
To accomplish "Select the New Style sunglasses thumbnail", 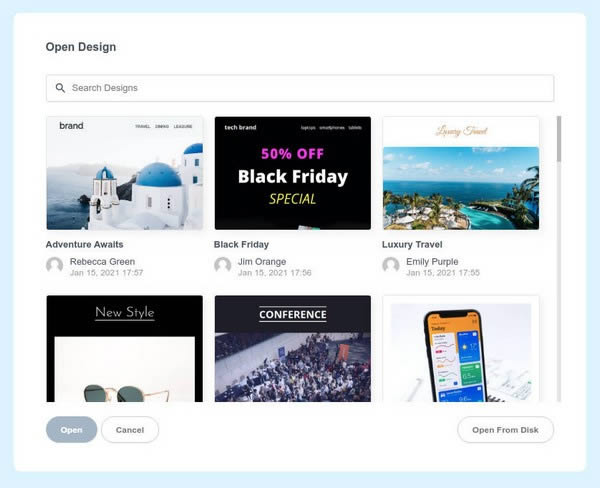I will click(x=125, y=349).
